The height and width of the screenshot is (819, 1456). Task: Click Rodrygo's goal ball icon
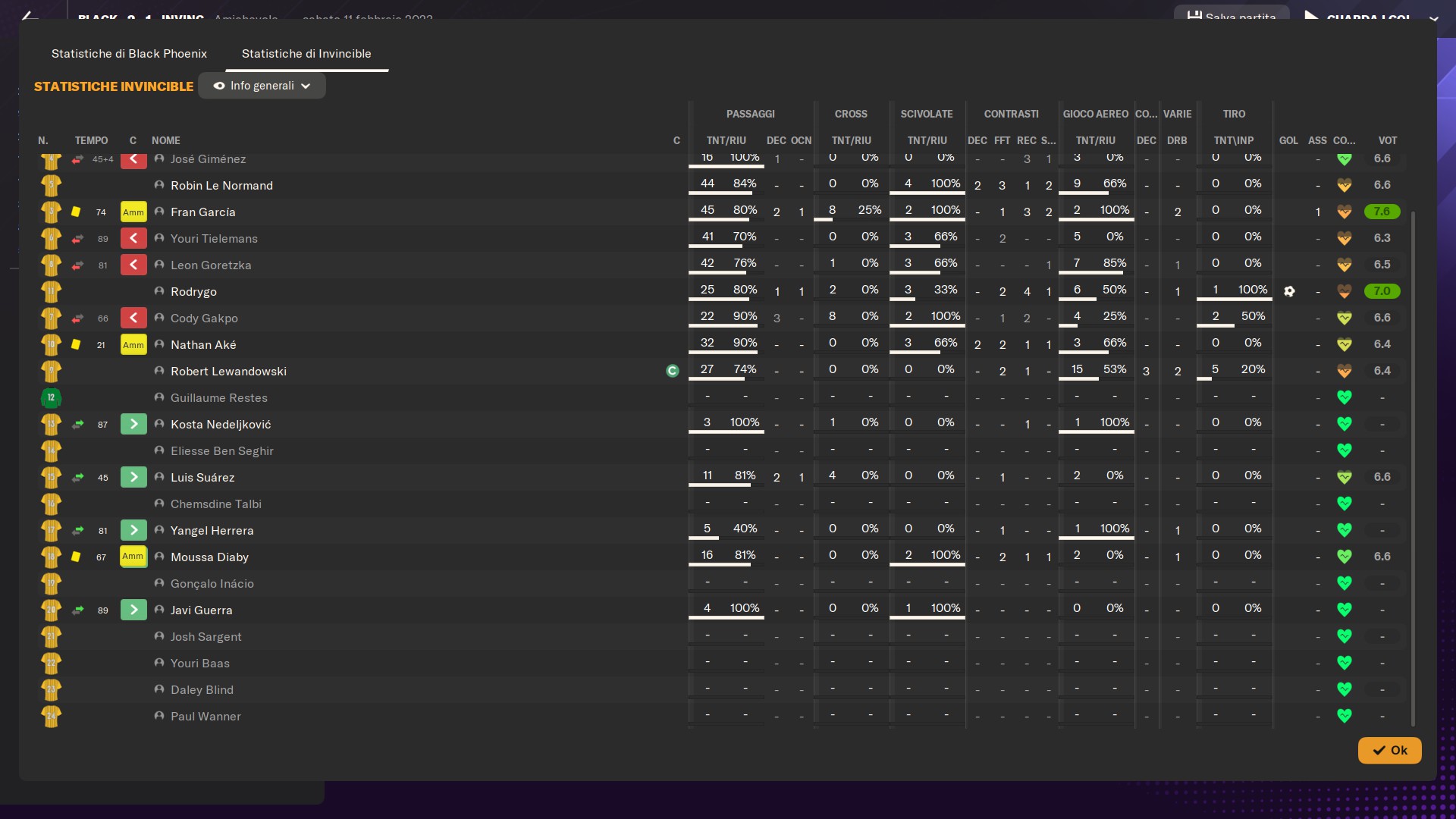tap(1289, 291)
